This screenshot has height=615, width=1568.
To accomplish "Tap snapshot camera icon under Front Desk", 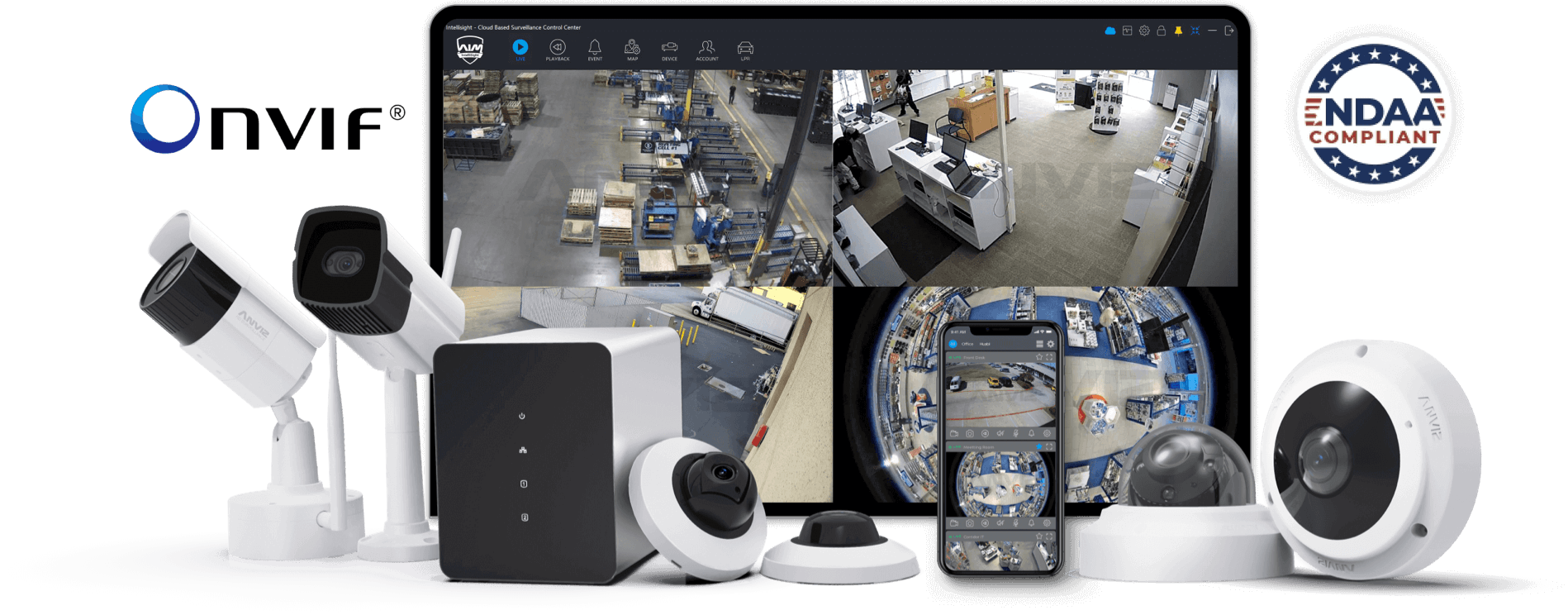I will [970, 433].
